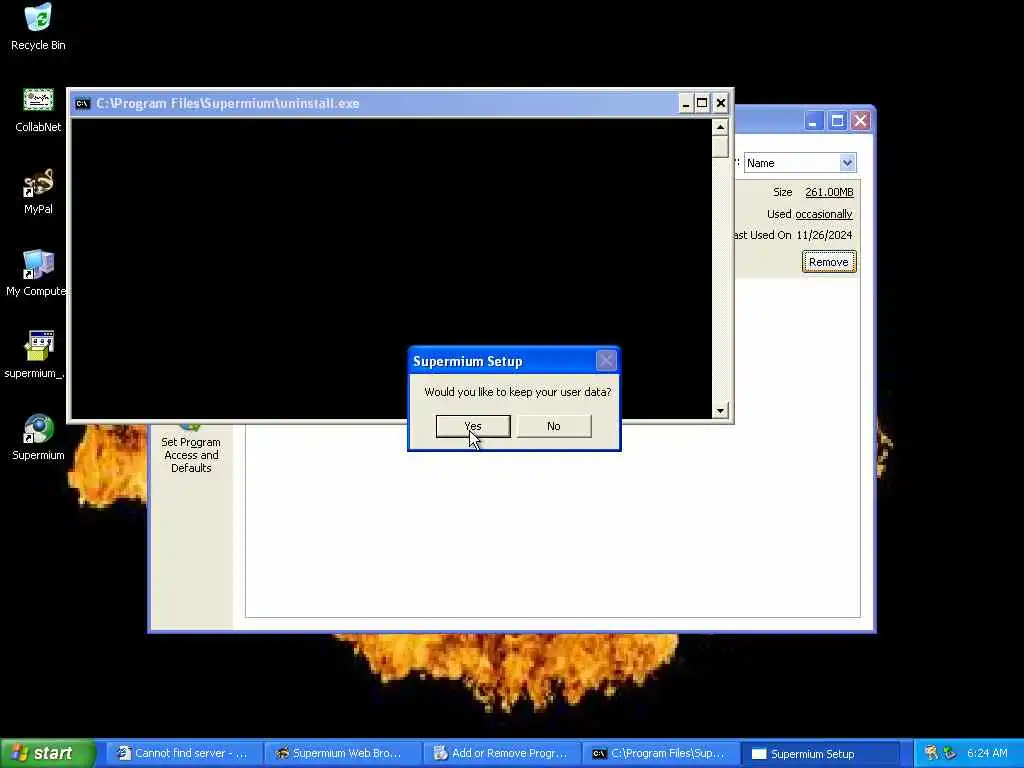Image resolution: width=1024 pixels, height=768 pixels.
Task: Switch to Supermium Web Browser taskbar item
Action: pyautogui.click(x=342, y=754)
